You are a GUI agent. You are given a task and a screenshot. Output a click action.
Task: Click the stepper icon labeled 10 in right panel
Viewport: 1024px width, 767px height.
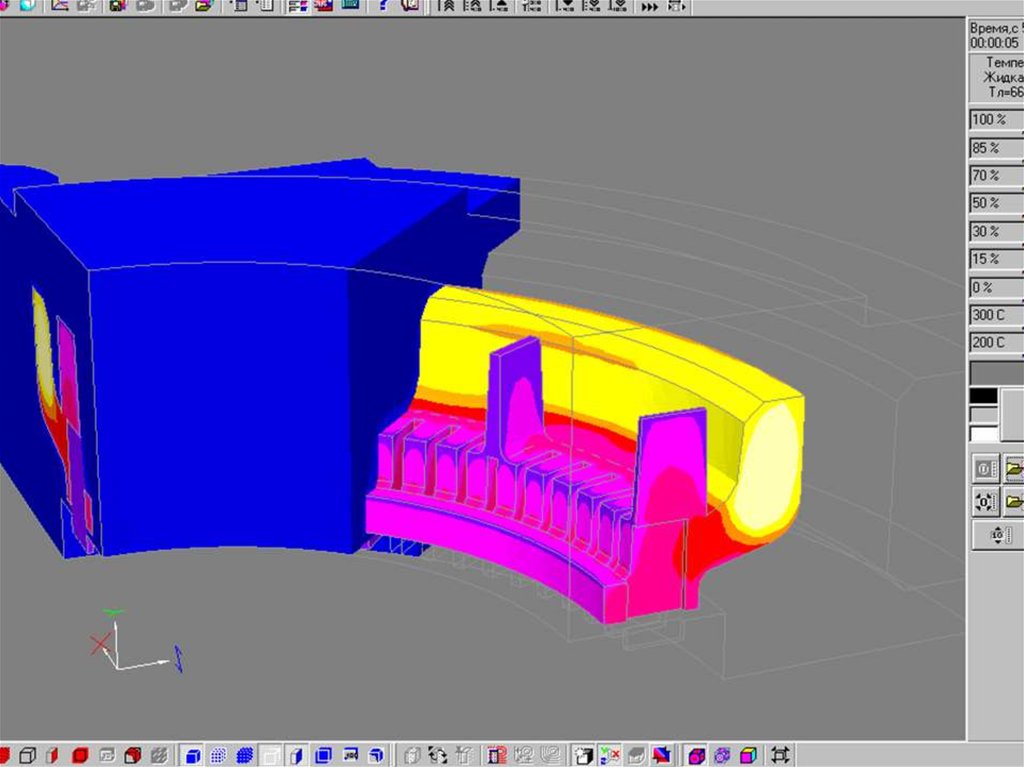pos(996,536)
